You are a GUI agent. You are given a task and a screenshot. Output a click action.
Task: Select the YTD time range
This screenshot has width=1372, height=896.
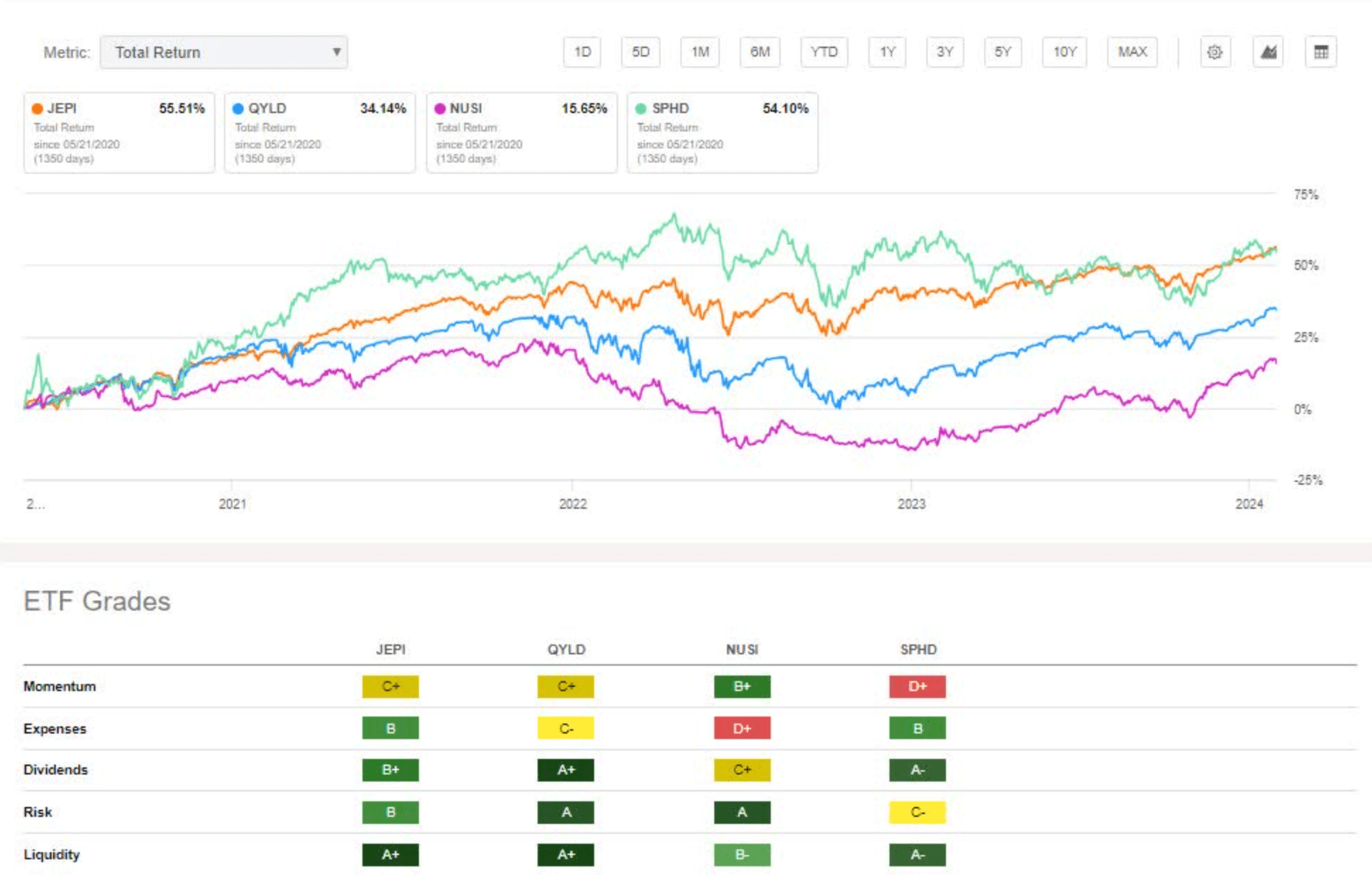click(824, 52)
